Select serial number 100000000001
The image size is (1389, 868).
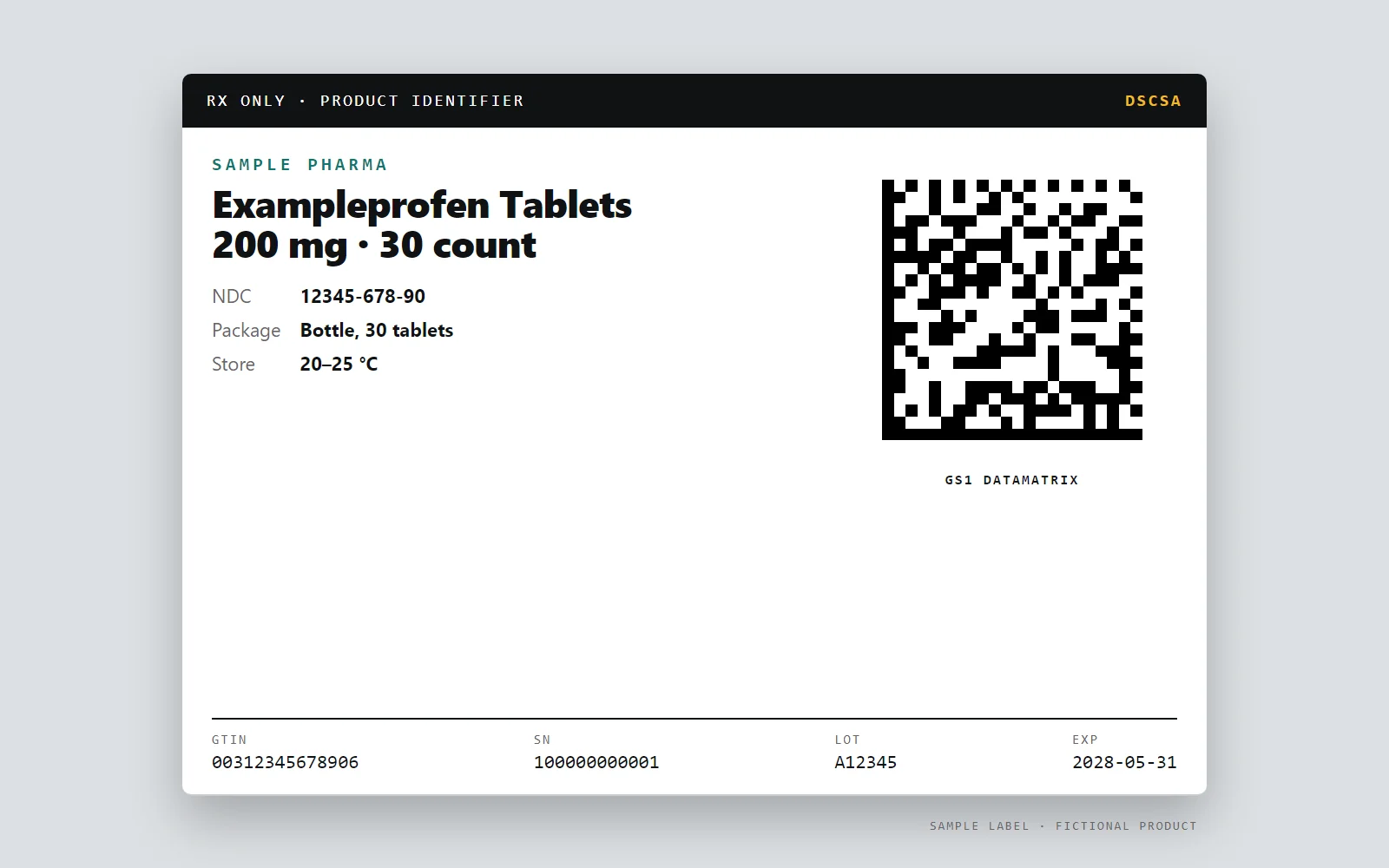(596, 762)
